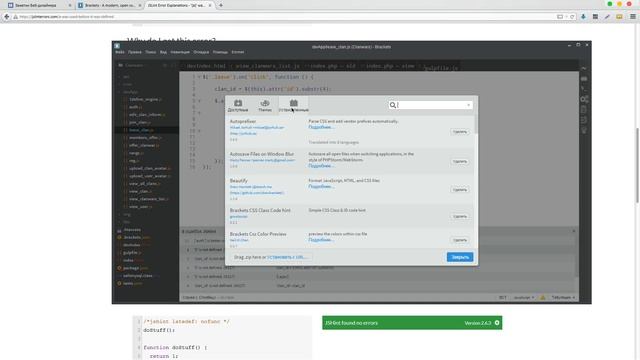Image resolution: width=640 pixels, height=360 pixels.
Task: Open Подробнее link for Beautify
Action: [321, 186]
